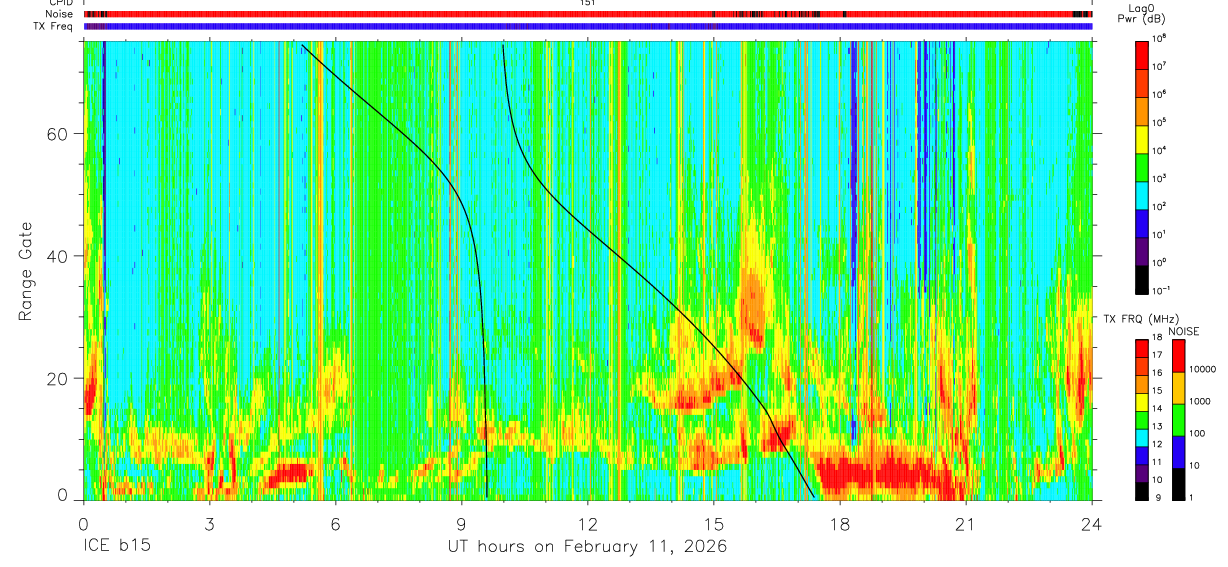Viewport: 1228px width, 567px height.
Task: Click the 'ICE b15' radar beam label
Action: point(115,546)
